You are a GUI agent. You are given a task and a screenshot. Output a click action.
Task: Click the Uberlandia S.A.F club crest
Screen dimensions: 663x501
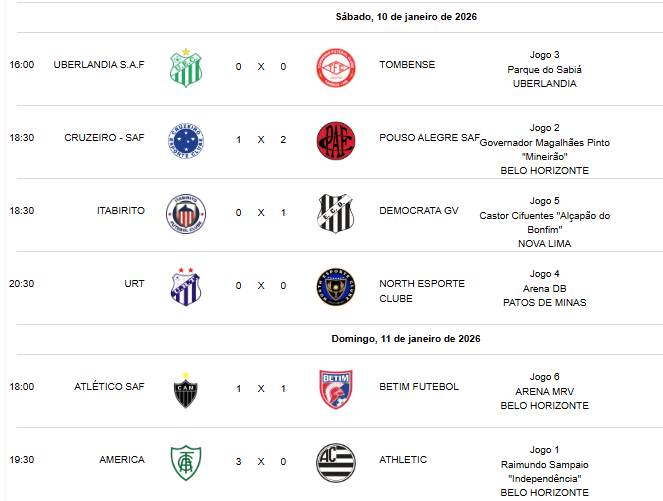click(185, 66)
